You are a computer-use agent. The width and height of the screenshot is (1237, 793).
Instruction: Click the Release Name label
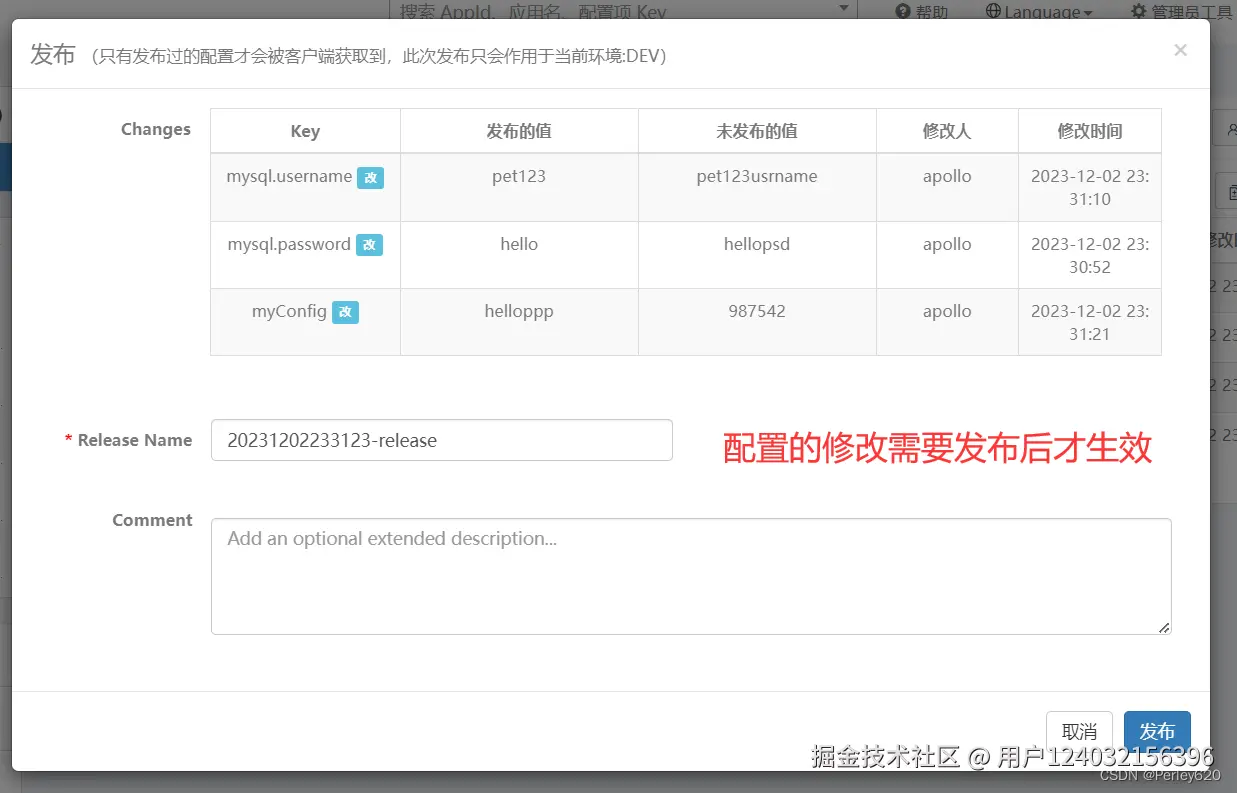[x=135, y=440]
